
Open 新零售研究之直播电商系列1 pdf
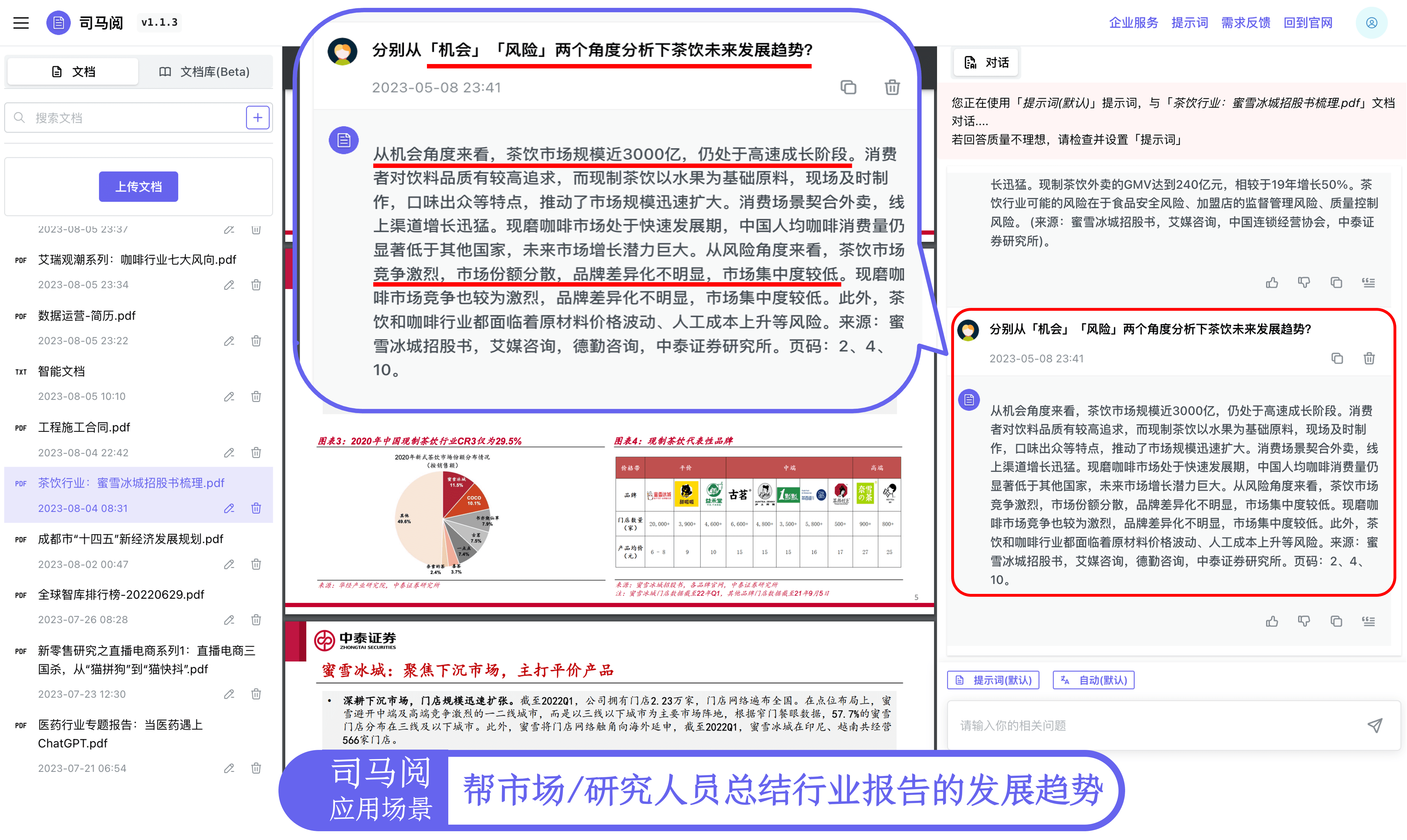point(147,660)
